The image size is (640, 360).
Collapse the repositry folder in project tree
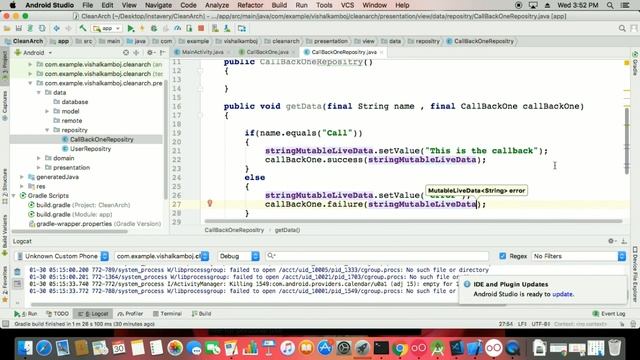click(x=47, y=130)
